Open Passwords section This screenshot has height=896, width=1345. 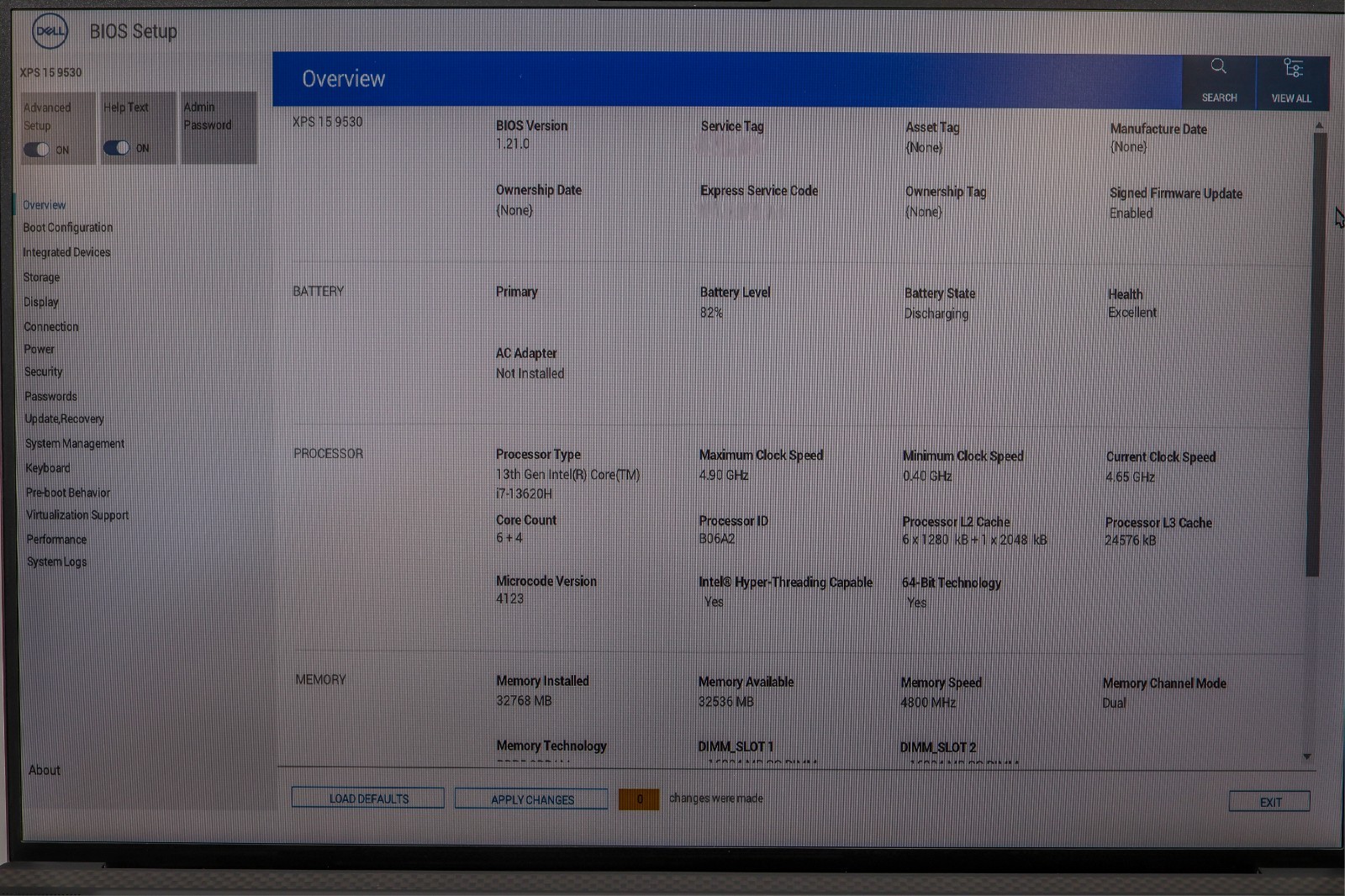[x=50, y=396]
